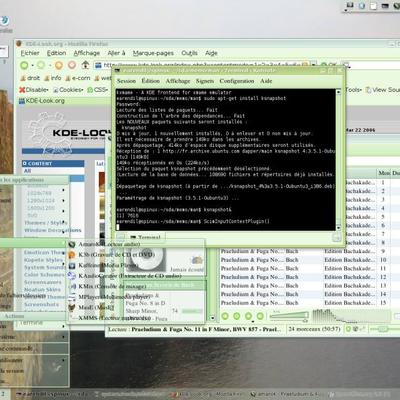Click the Forward button in Firefox toolbar
This screenshot has width=400, height=400.
tap(41, 65)
